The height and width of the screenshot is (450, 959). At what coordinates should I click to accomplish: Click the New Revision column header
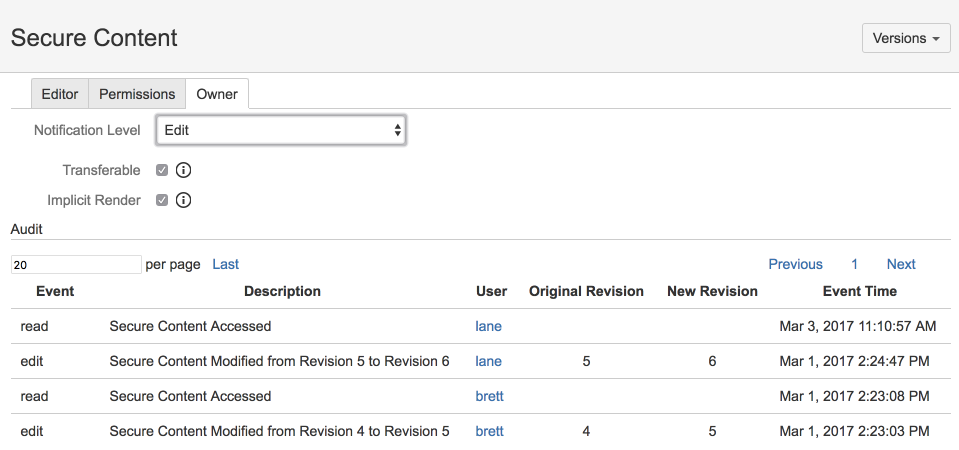[713, 291]
